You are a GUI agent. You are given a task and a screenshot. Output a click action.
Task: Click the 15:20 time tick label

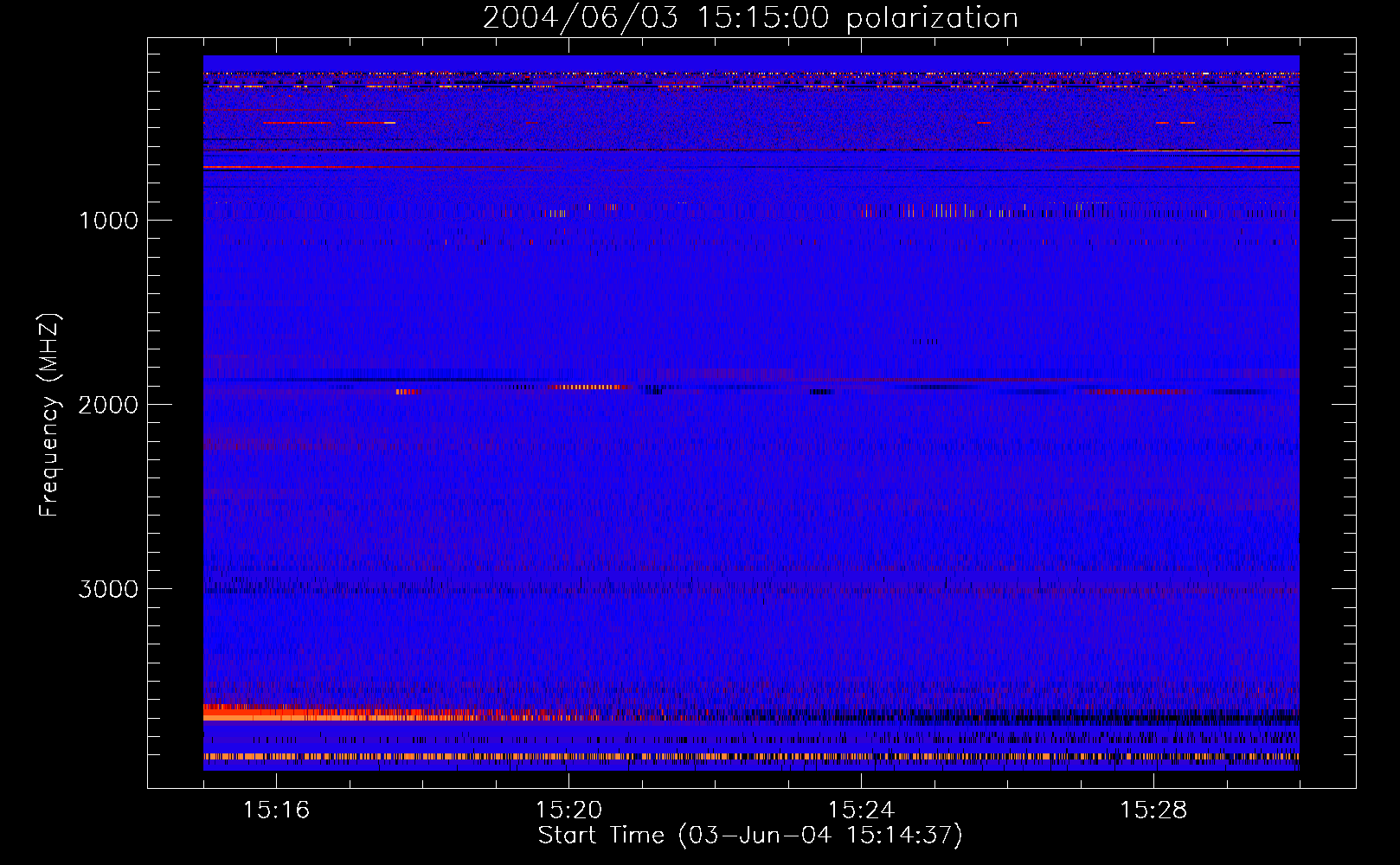pos(568,811)
